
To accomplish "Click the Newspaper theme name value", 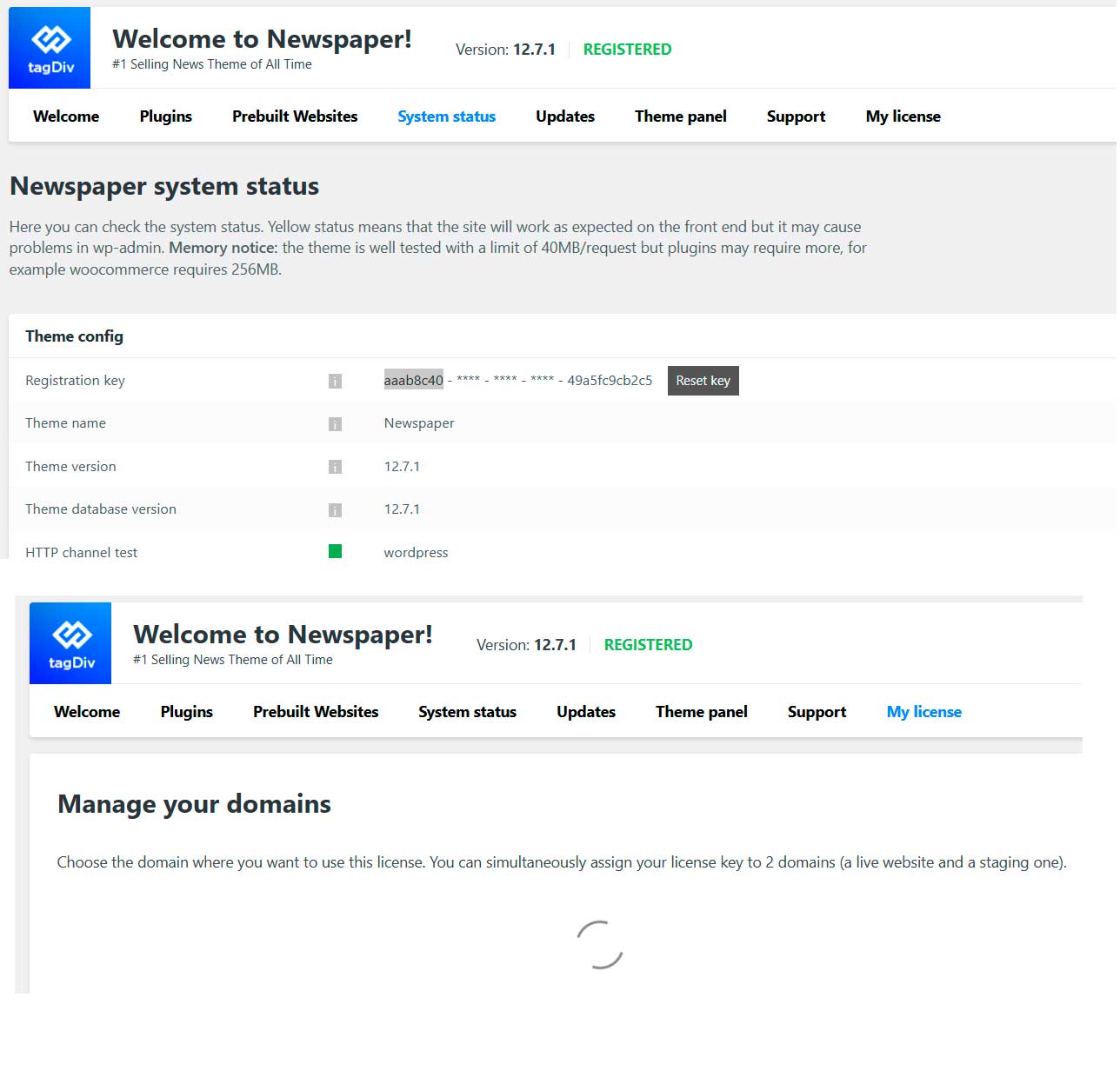I will [419, 423].
